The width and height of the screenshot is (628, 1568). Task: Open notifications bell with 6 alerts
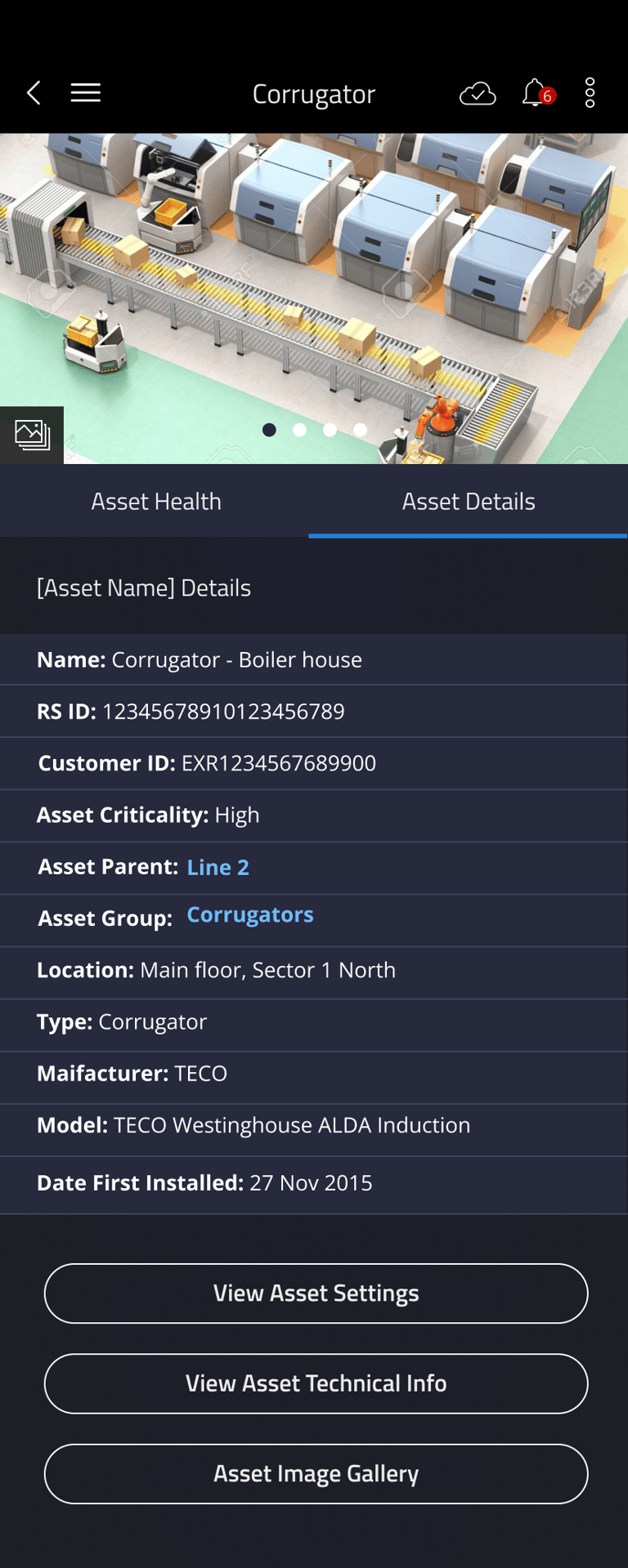pyautogui.click(x=536, y=93)
